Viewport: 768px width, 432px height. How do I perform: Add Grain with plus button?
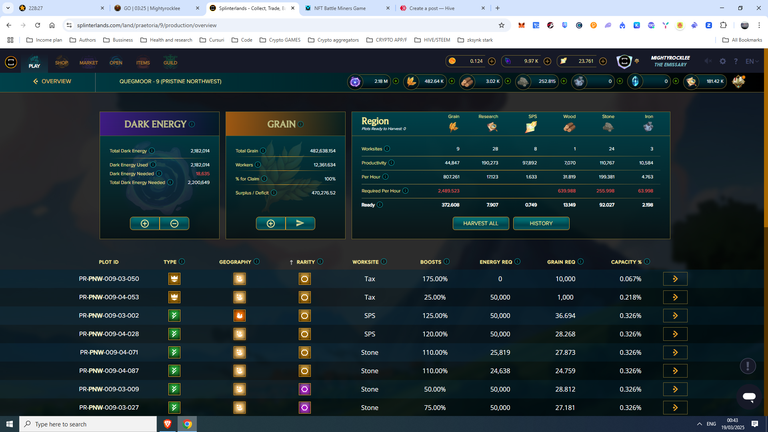271,223
